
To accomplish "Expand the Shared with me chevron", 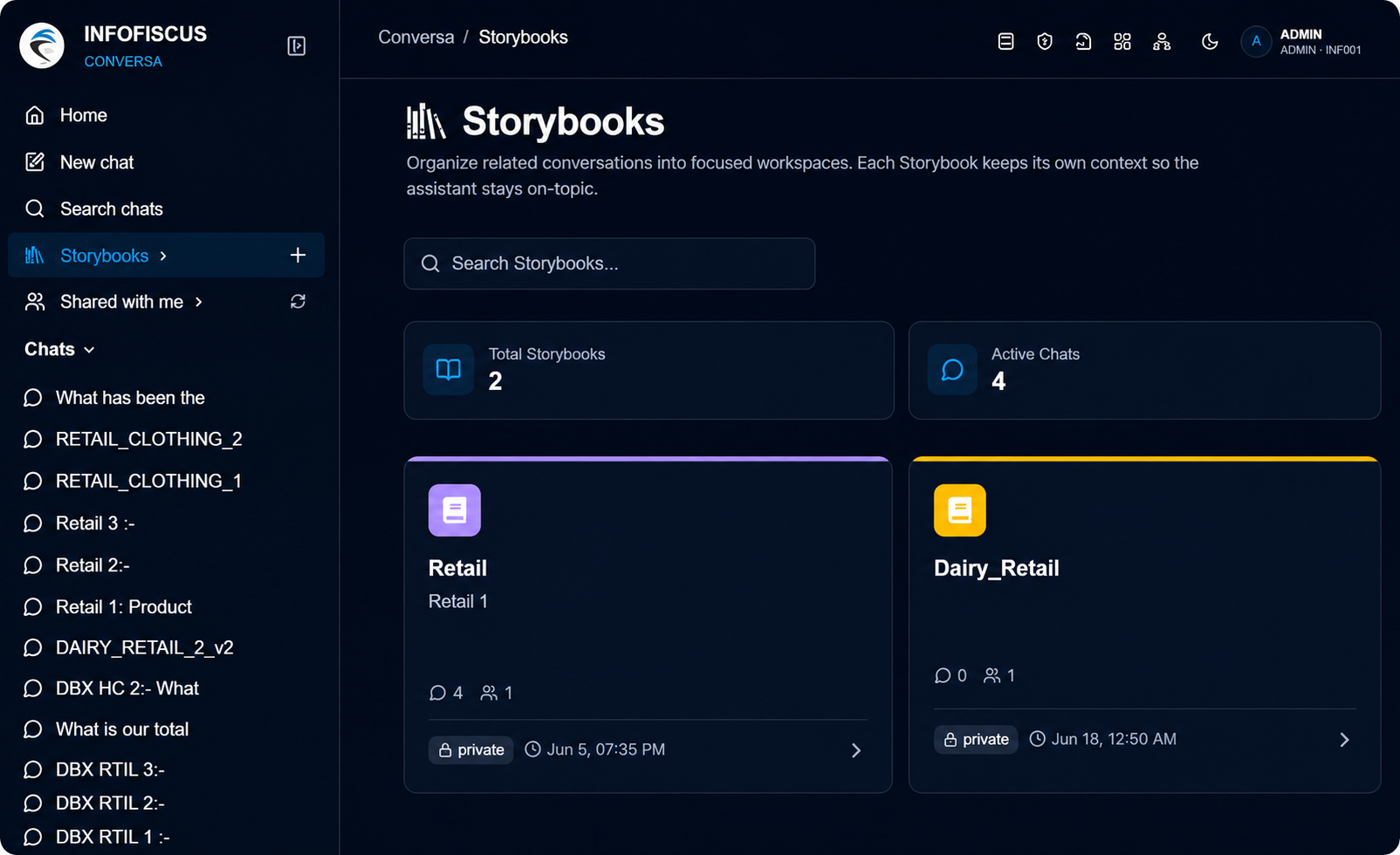I will [199, 302].
